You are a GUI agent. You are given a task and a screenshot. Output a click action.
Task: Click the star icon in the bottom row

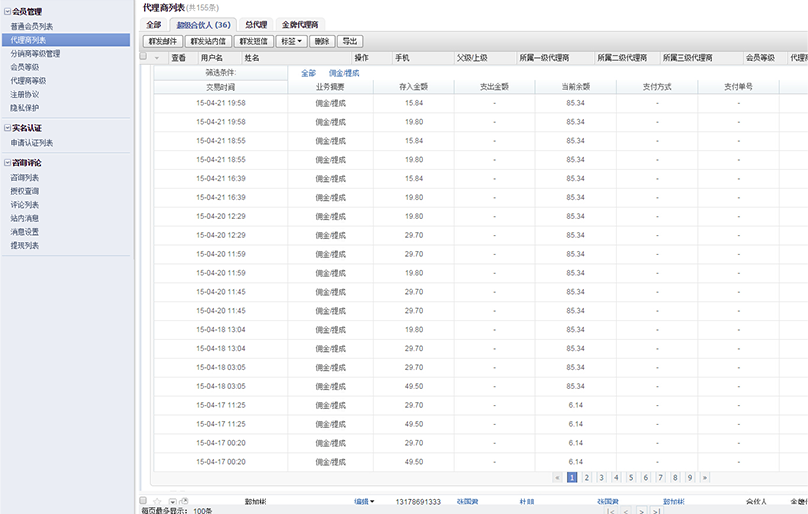tap(157, 501)
